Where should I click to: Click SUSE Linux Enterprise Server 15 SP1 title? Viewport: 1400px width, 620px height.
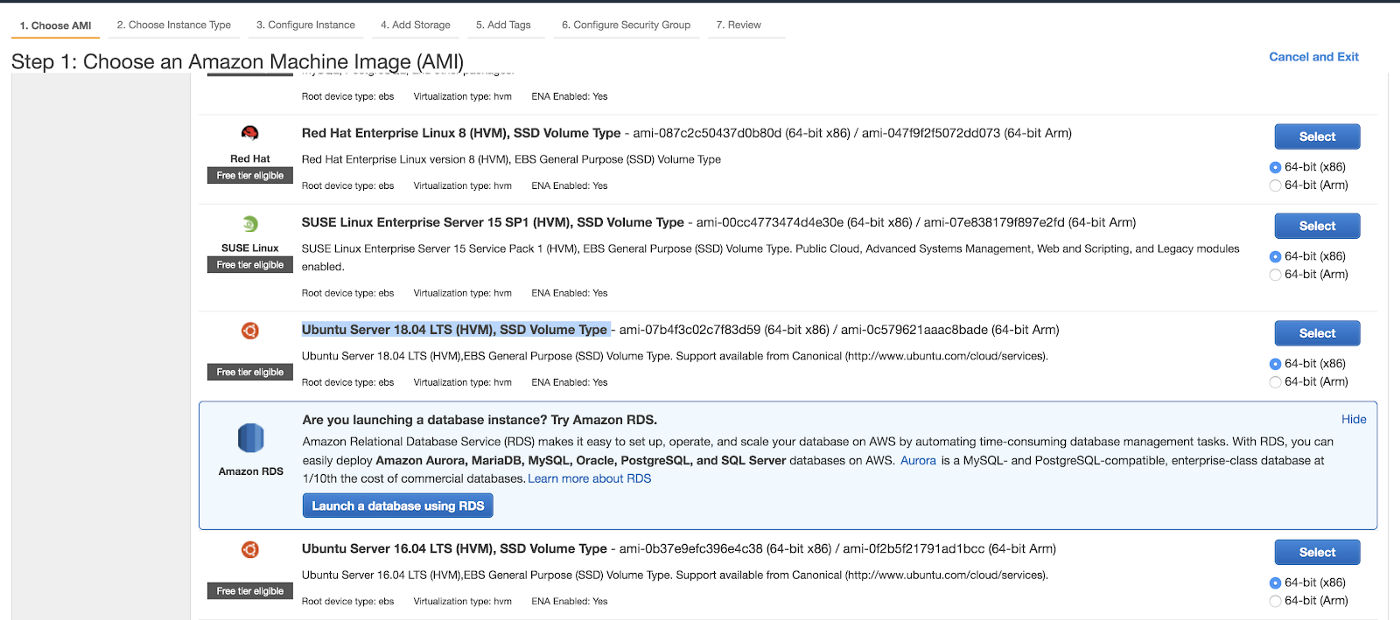pos(493,223)
